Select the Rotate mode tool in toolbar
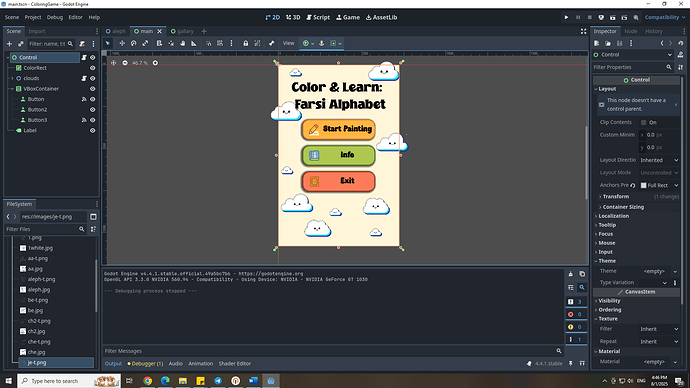The height and width of the screenshot is (388, 690). (x=134, y=43)
